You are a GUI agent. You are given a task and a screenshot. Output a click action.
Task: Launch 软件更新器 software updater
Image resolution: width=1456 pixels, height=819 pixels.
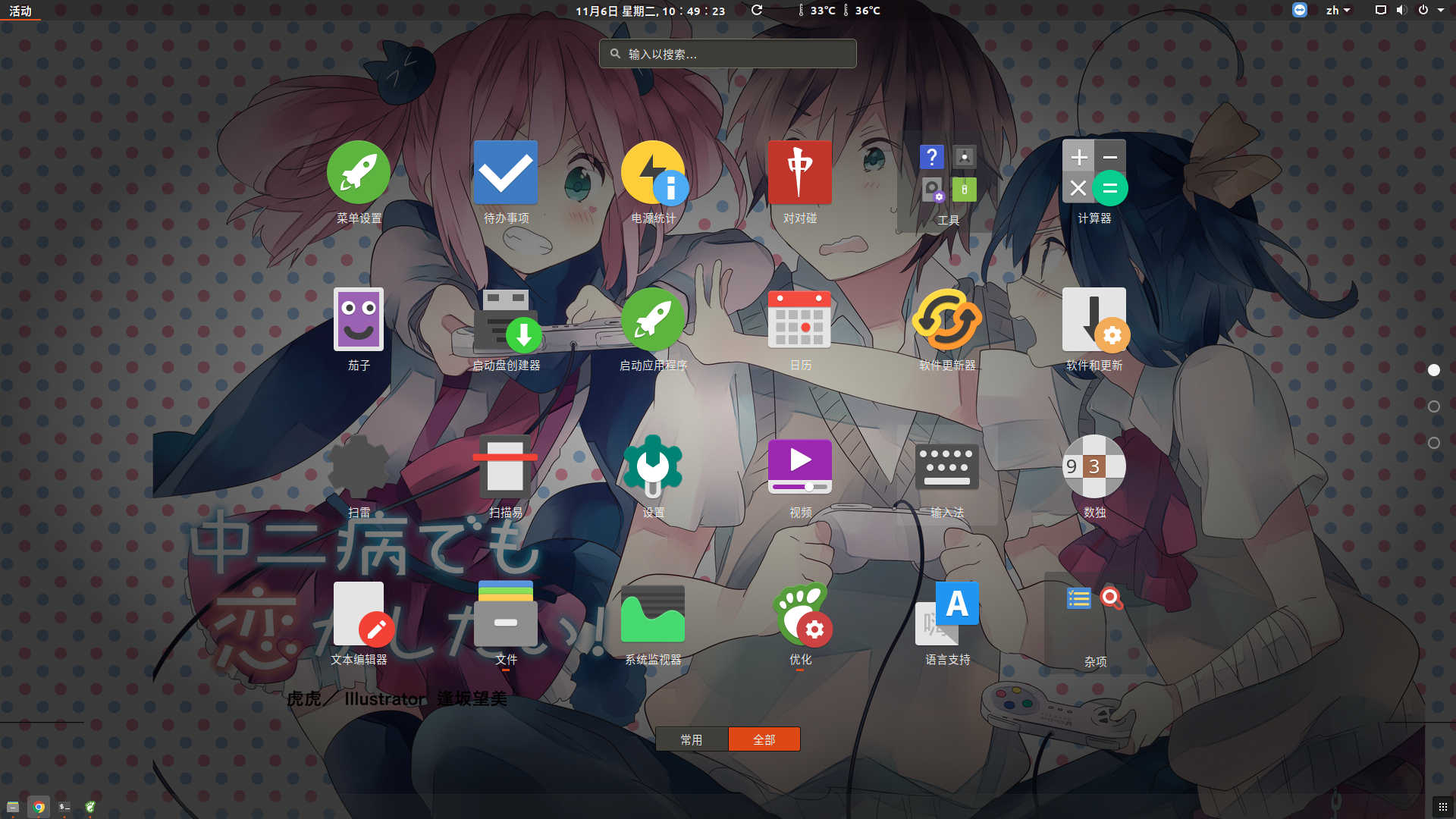point(947,330)
